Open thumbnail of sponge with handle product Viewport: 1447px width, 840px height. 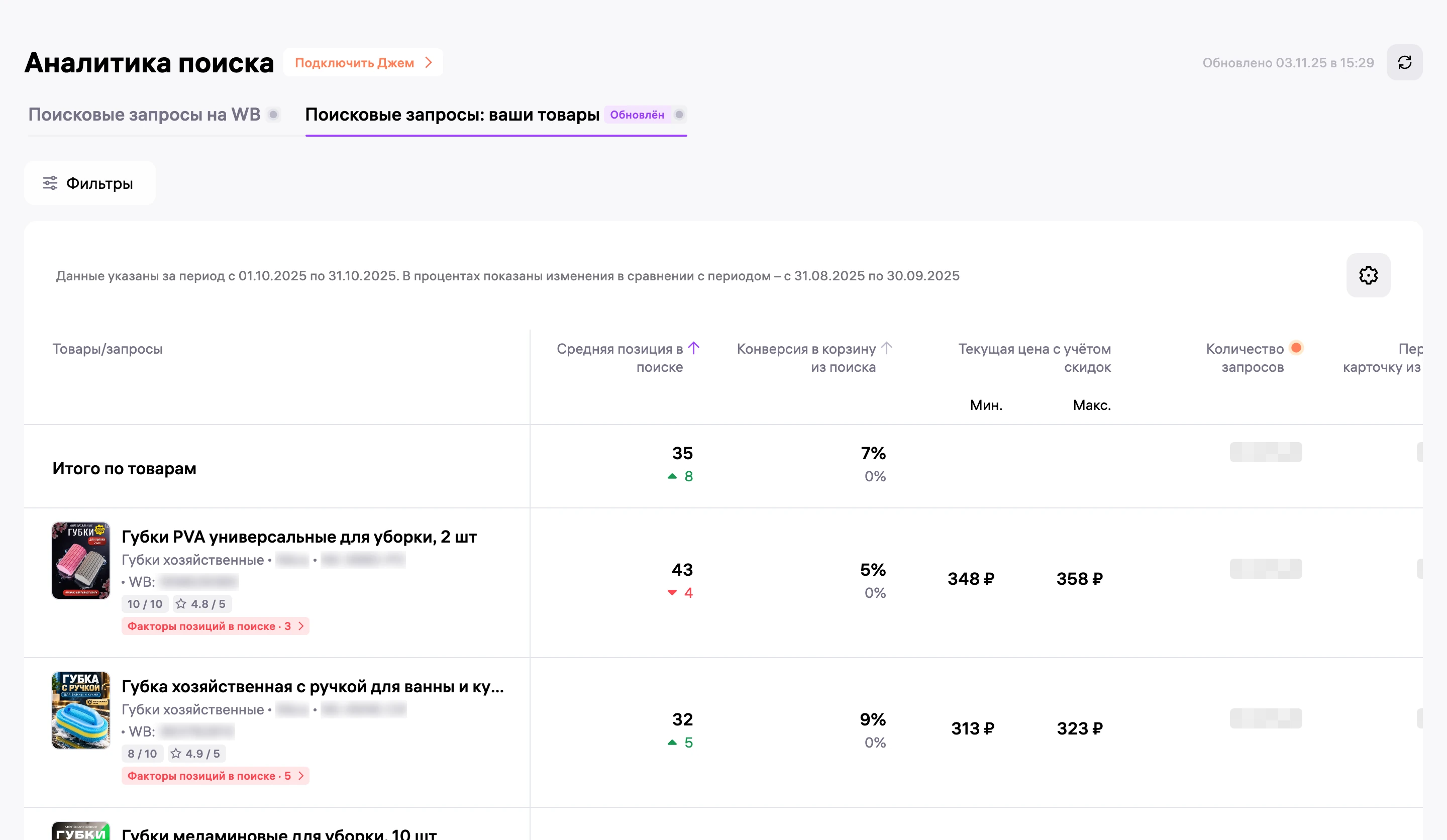click(x=81, y=710)
